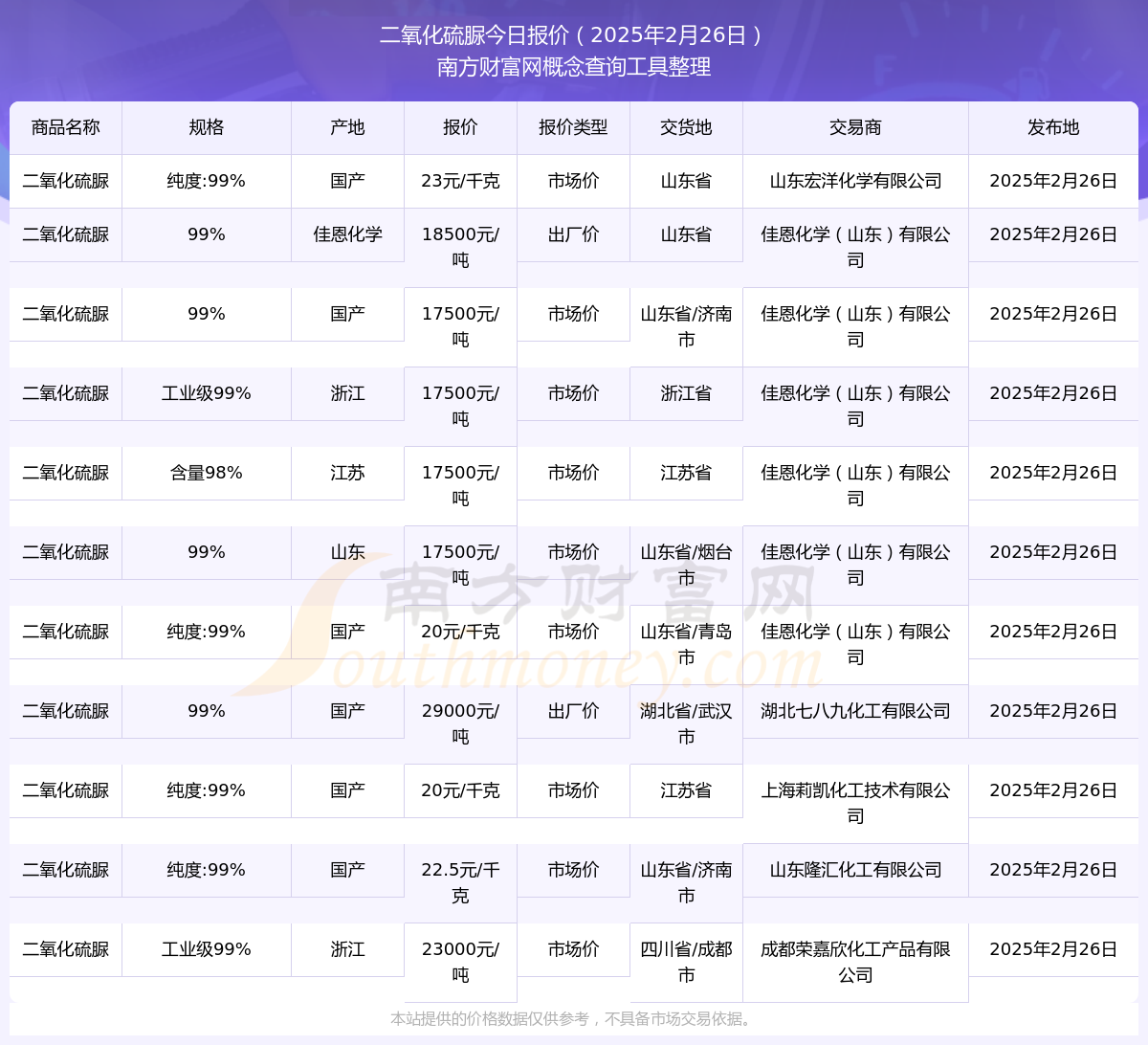Click date cell in 山东宏洋化学 row
Image resolution: width=1148 pixels, height=1045 pixels.
(x=1053, y=181)
